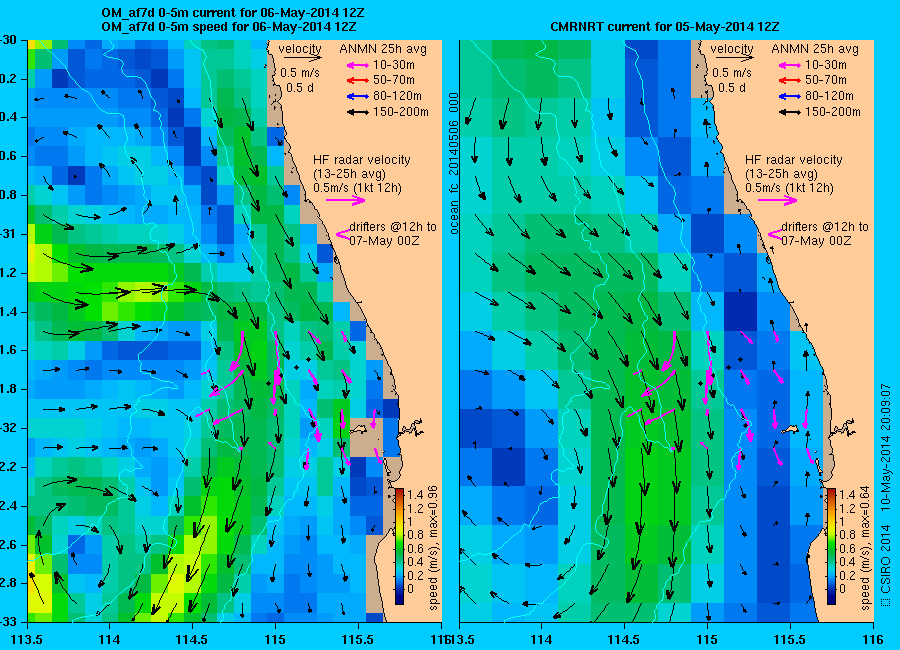Image resolution: width=900 pixels, height=650 pixels.
Task: Click '0.5m/s (1kt 12h)' text in CMRNRT panel
Action: point(790,188)
